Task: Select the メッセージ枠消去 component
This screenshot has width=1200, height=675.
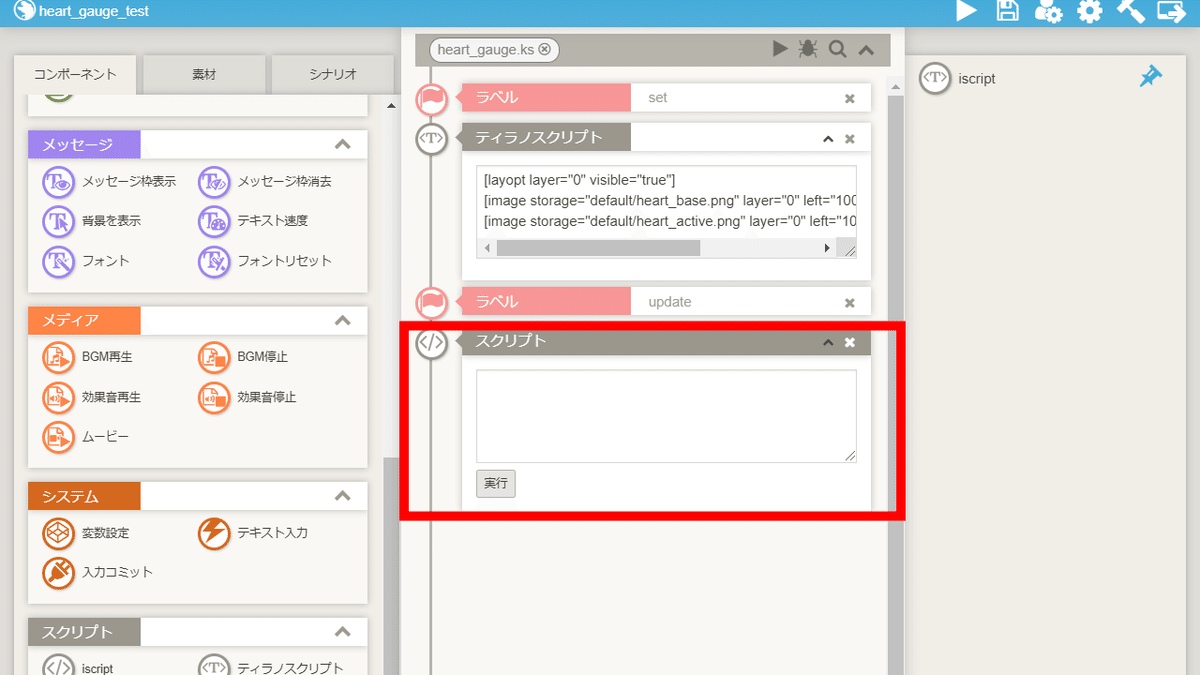Action: pyautogui.click(x=265, y=182)
